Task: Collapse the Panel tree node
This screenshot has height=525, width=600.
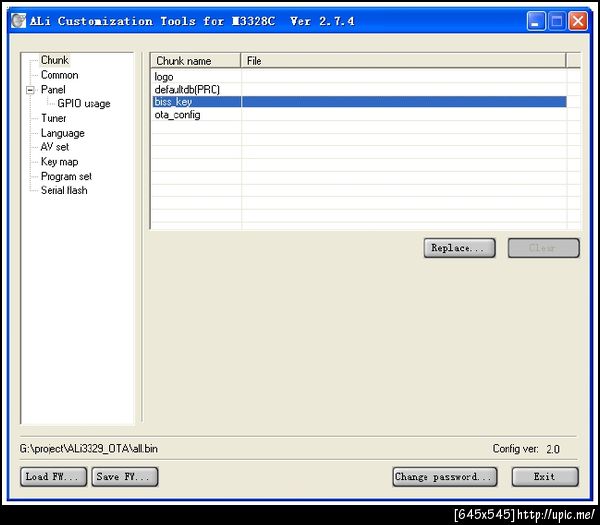Action: pyautogui.click(x=30, y=90)
